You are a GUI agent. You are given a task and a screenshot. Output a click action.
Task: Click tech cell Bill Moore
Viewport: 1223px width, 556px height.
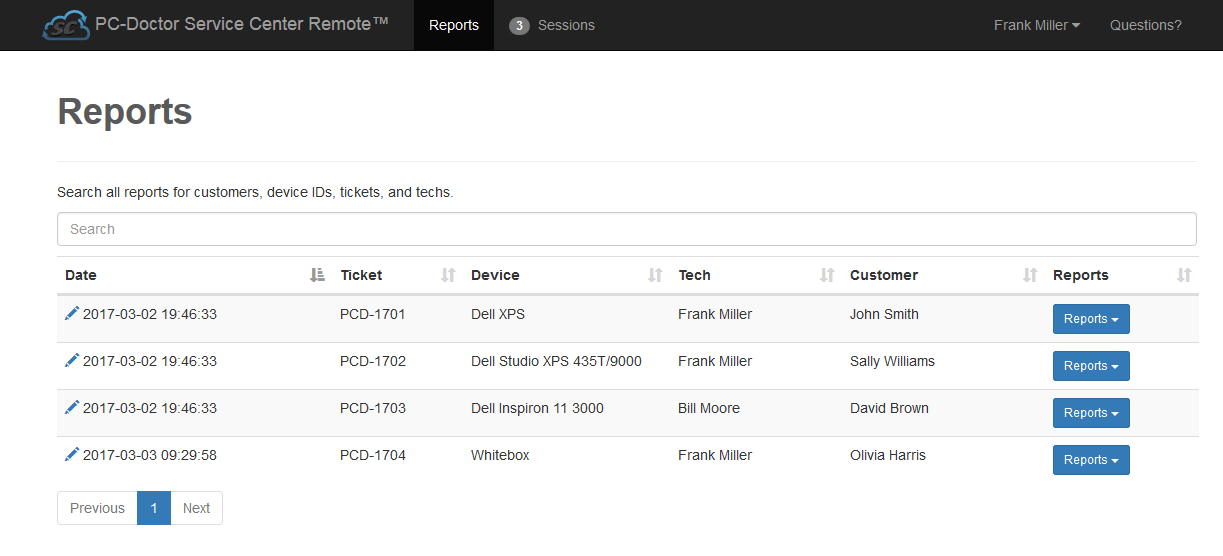pos(709,408)
